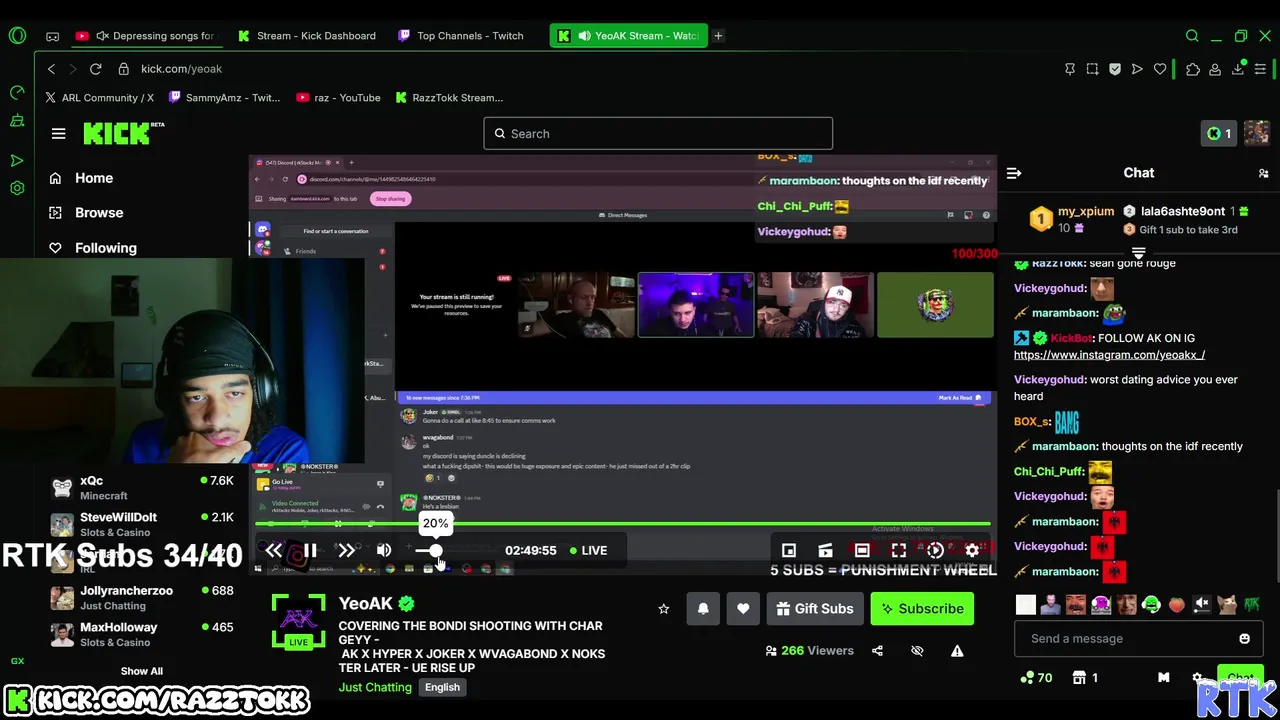Open mini player mode icon
1280x720 pixels.
(788, 550)
